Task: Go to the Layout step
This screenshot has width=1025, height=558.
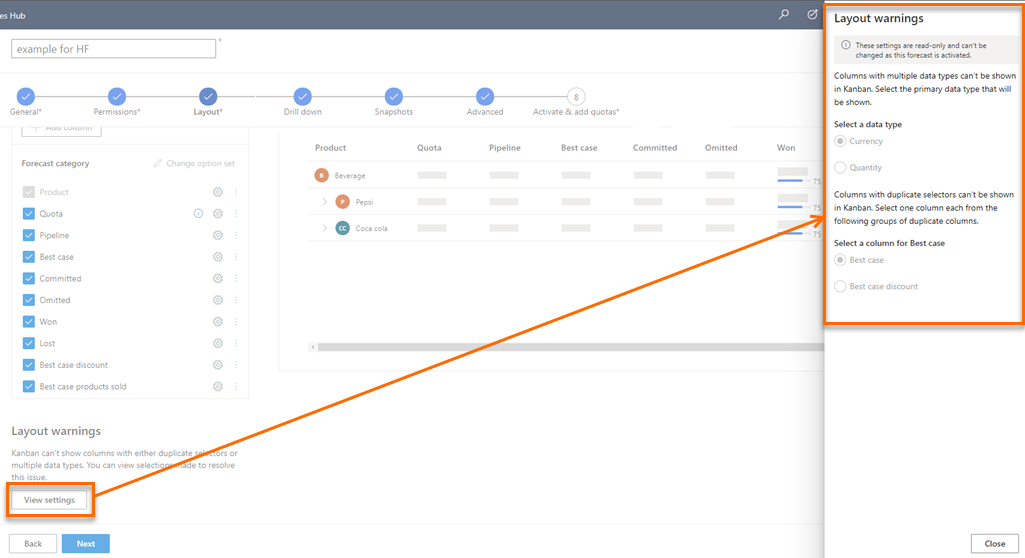Action: click(208, 97)
